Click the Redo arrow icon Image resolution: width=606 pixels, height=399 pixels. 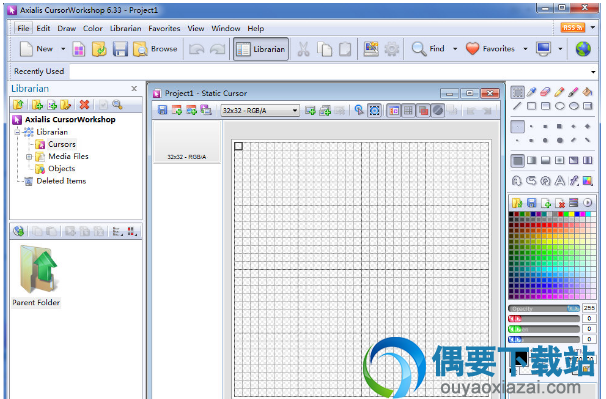(218, 49)
